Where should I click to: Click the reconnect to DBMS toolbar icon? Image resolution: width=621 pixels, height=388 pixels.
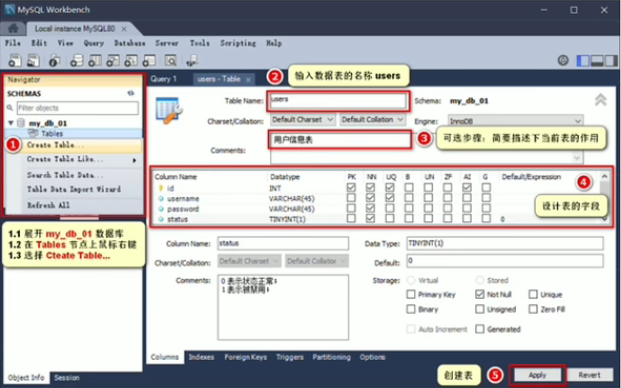point(192,60)
